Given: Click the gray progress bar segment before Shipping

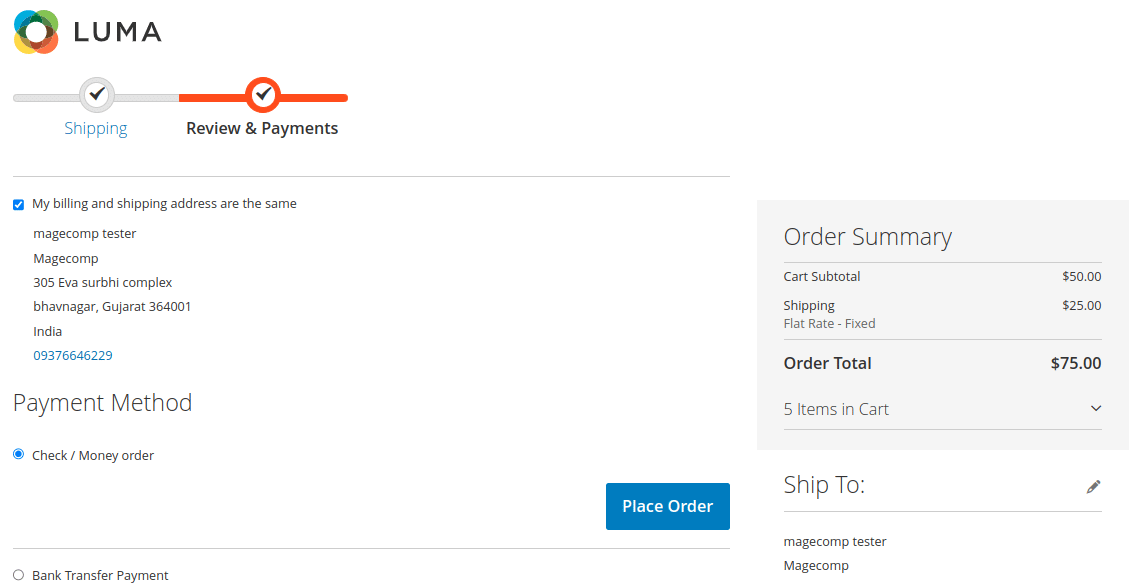Looking at the screenshot, I should (x=45, y=98).
